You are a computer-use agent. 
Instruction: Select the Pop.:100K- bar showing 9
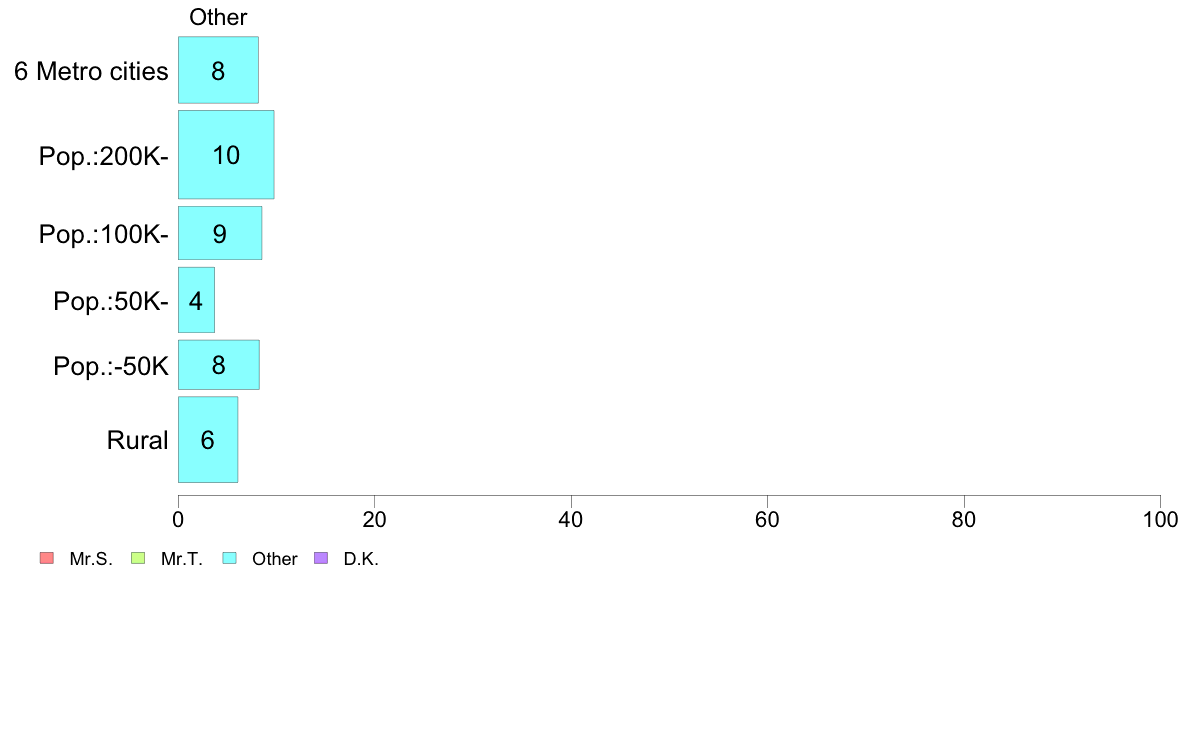(x=220, y=233)
